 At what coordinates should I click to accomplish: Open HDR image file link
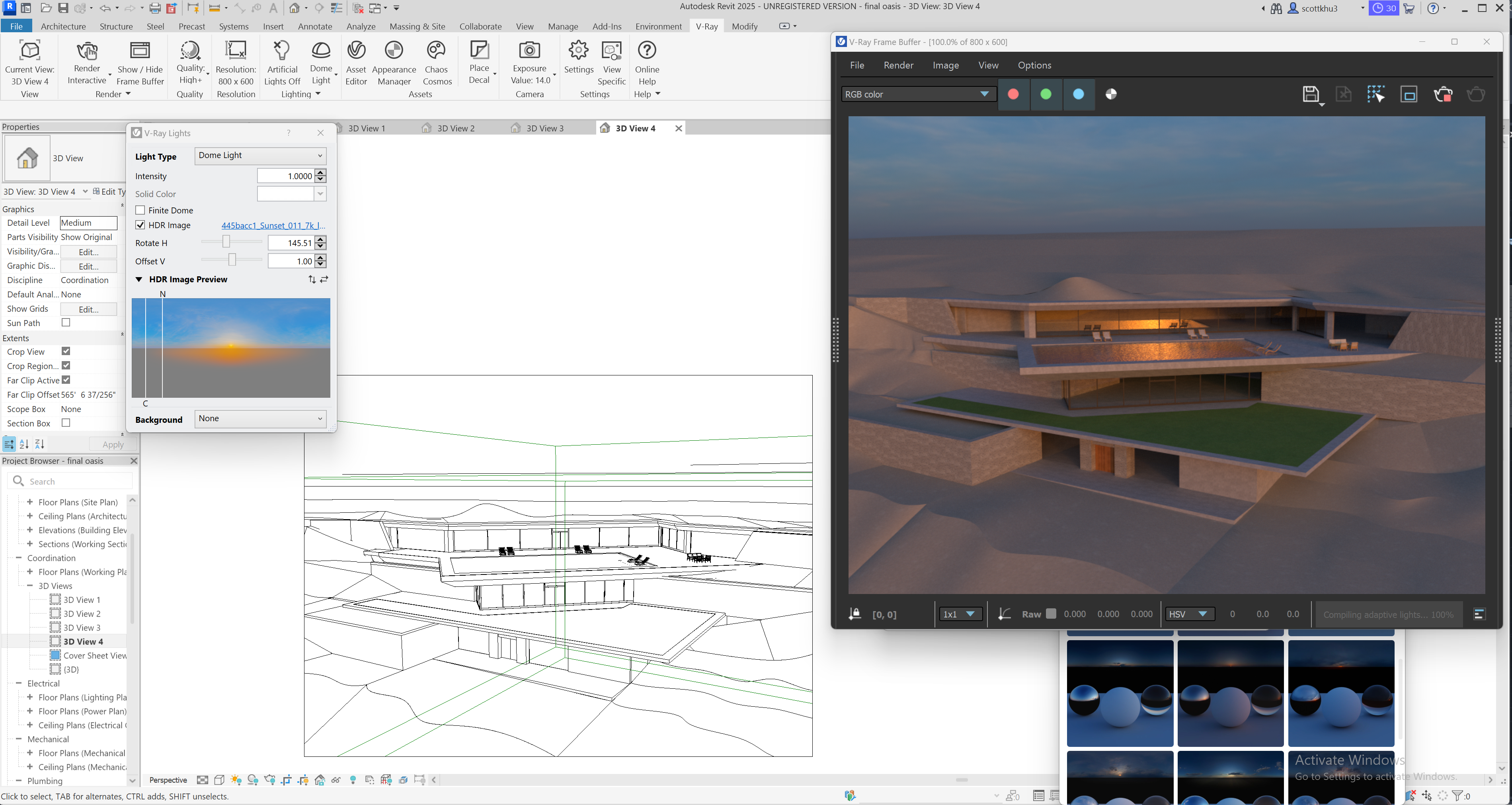pyautogui.click(x=273, y=225)
